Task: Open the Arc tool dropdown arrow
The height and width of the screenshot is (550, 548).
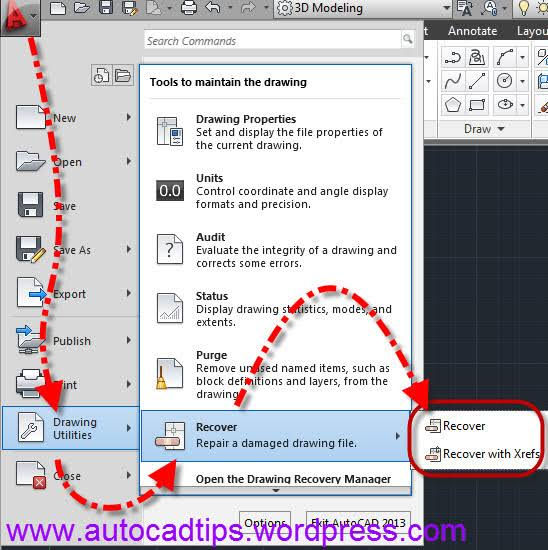Action: pos(522,57)
